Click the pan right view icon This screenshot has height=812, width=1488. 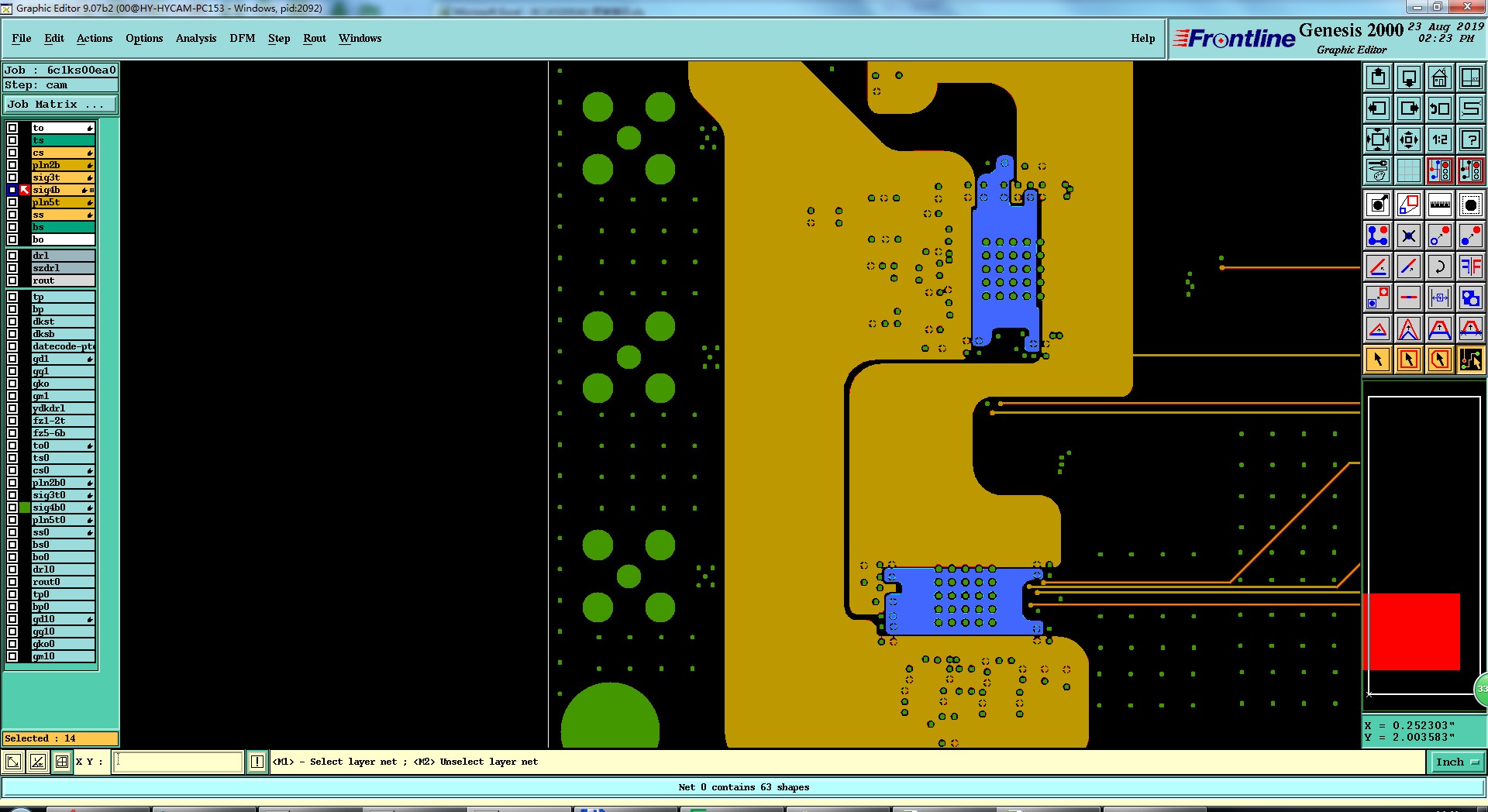point(1409,108)
